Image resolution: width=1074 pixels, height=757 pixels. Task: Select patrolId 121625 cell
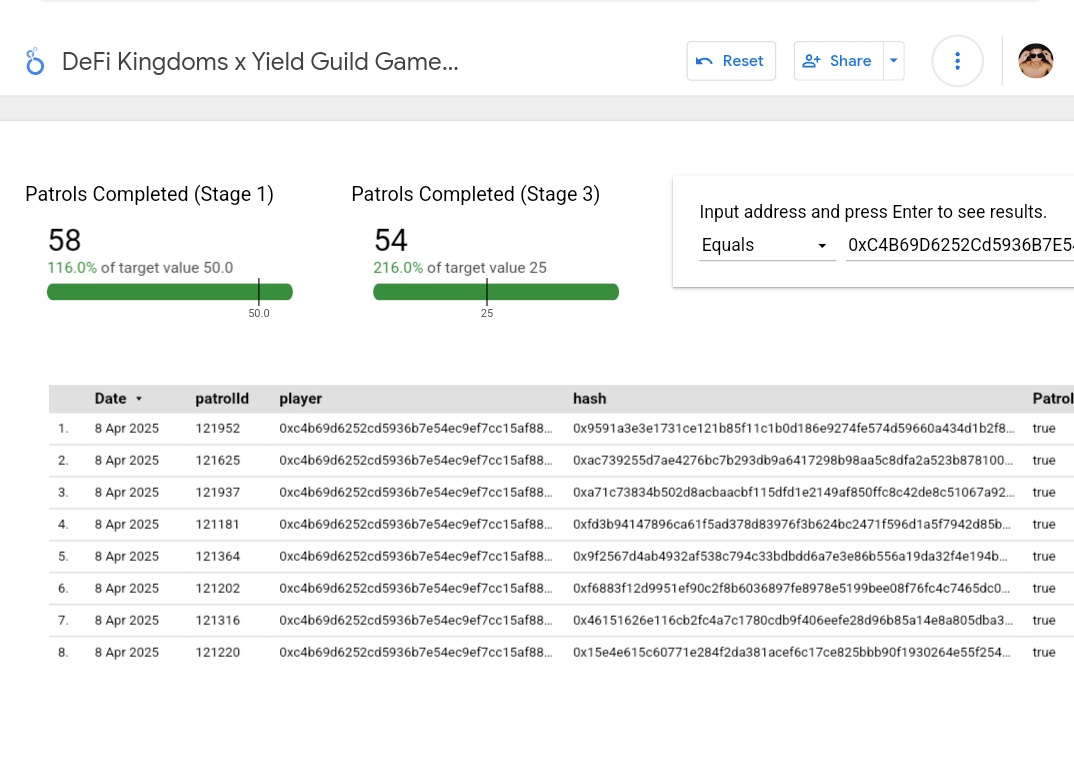218,460
